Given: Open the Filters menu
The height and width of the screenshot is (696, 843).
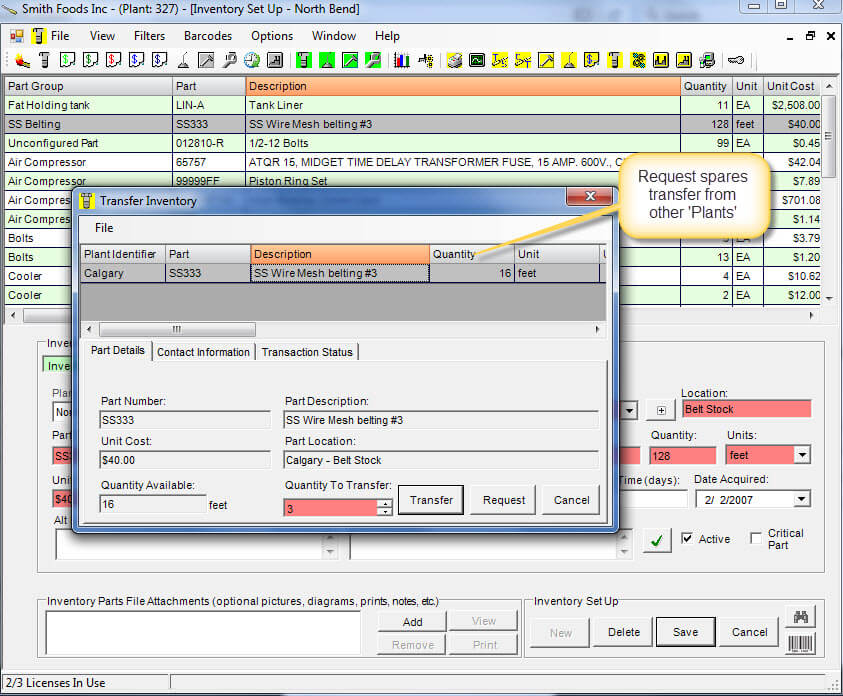Looking at the screenshot, I should click(x=149, y=36).
